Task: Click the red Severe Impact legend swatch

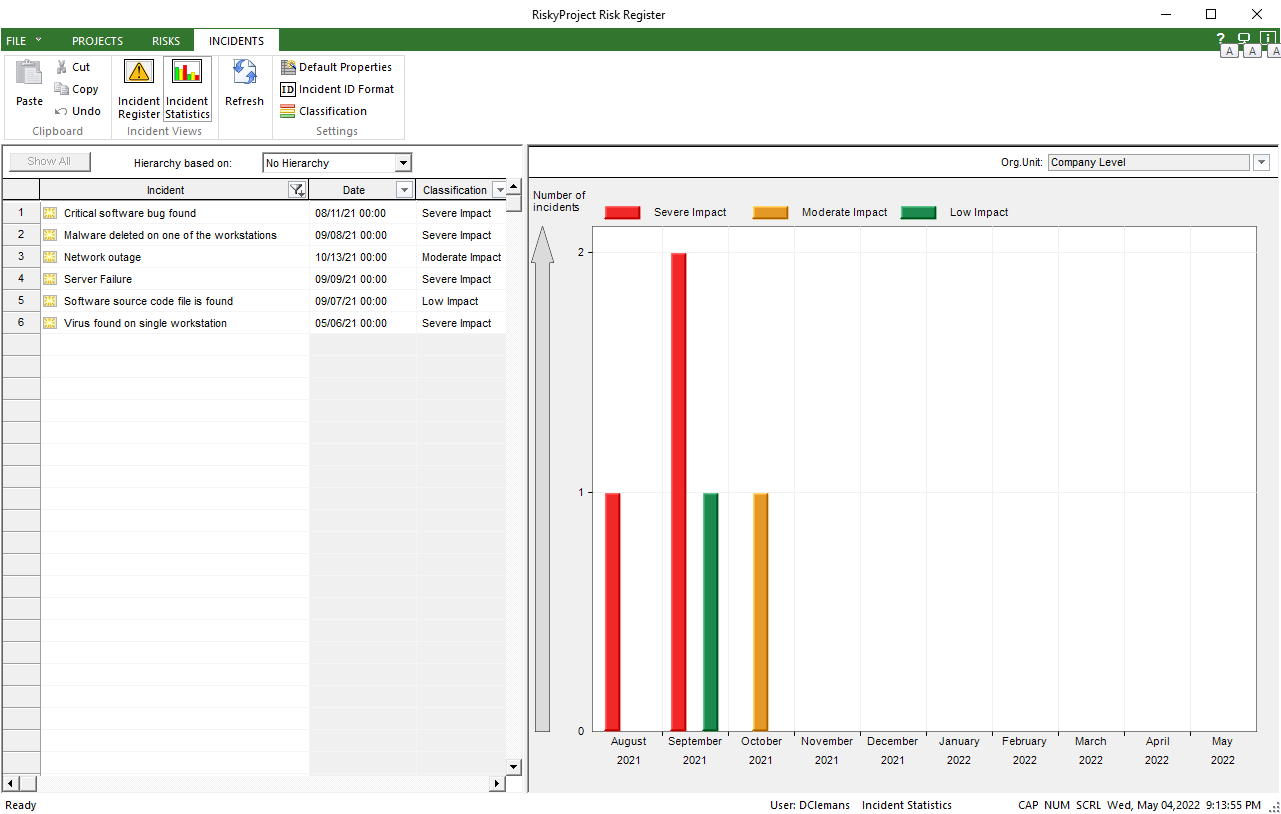Action: (622, 212)
